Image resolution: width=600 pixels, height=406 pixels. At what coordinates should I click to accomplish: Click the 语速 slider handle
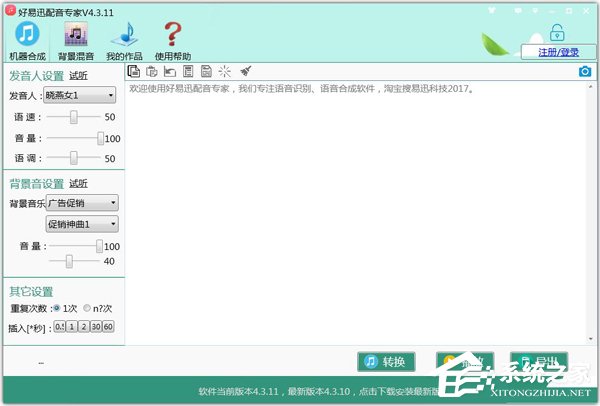[x=73, y=117]
